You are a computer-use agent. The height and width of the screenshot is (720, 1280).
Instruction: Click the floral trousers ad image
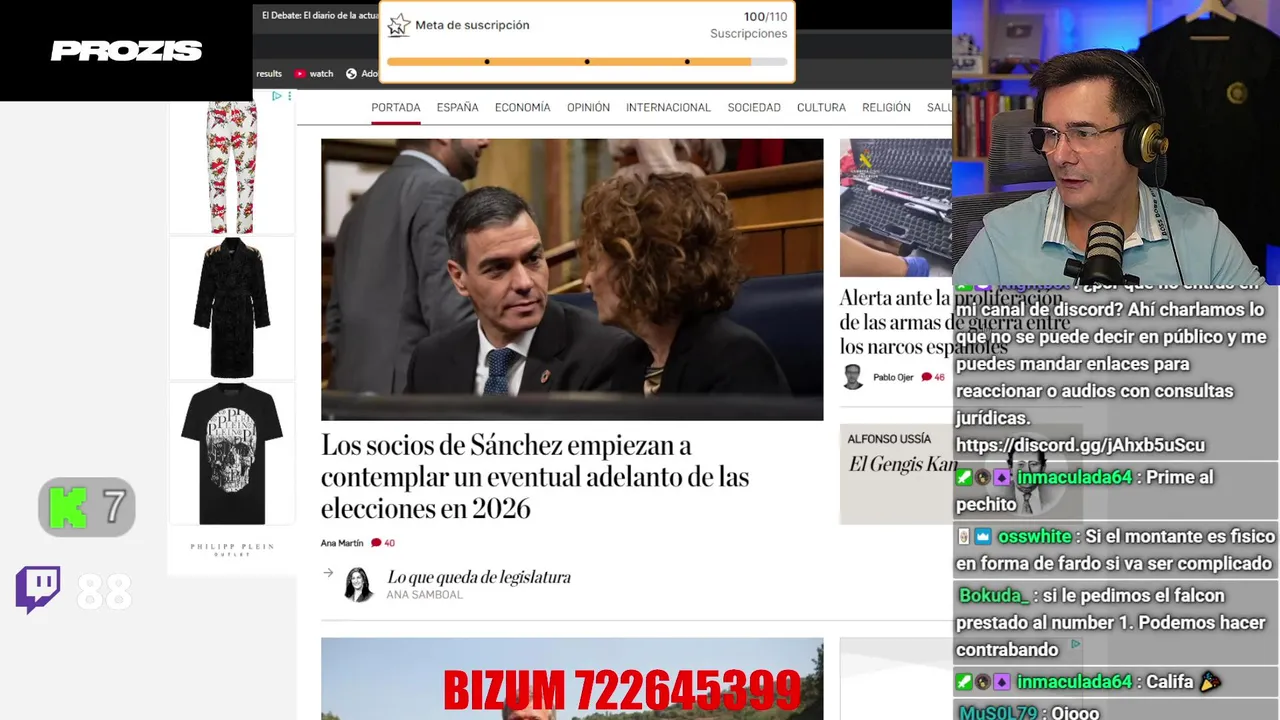coord(232,167)
